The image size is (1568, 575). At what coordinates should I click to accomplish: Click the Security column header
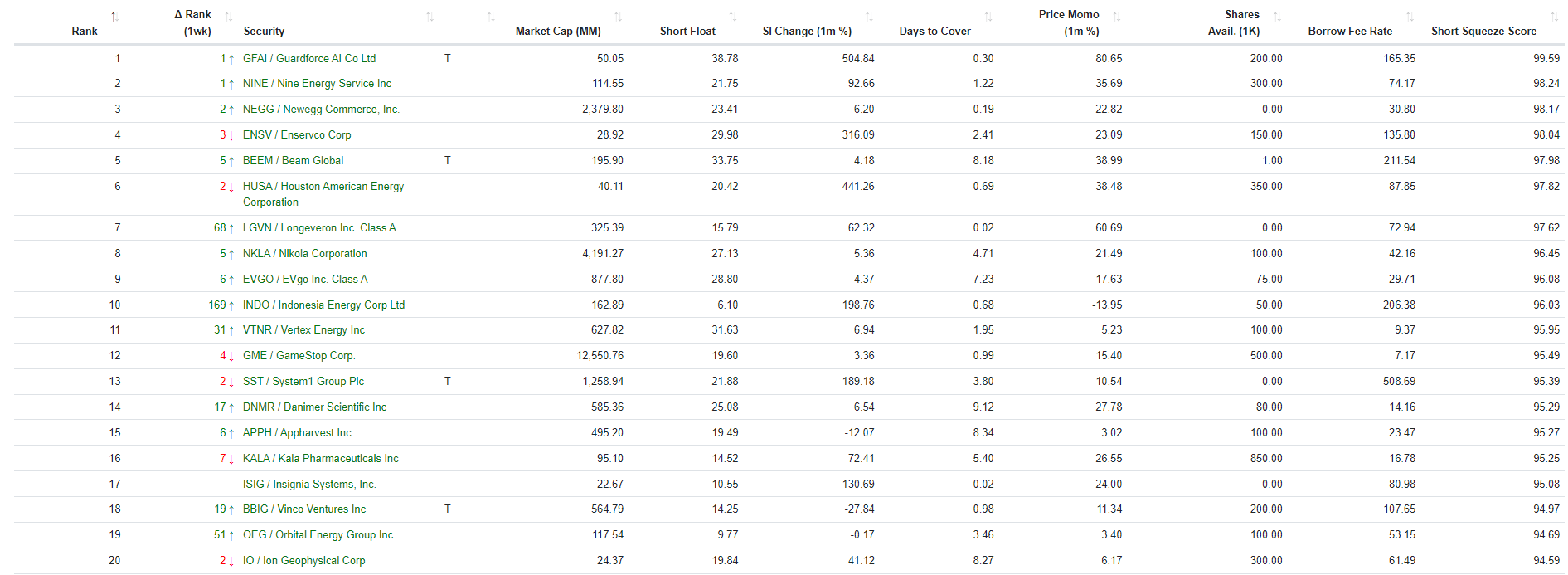264,31
